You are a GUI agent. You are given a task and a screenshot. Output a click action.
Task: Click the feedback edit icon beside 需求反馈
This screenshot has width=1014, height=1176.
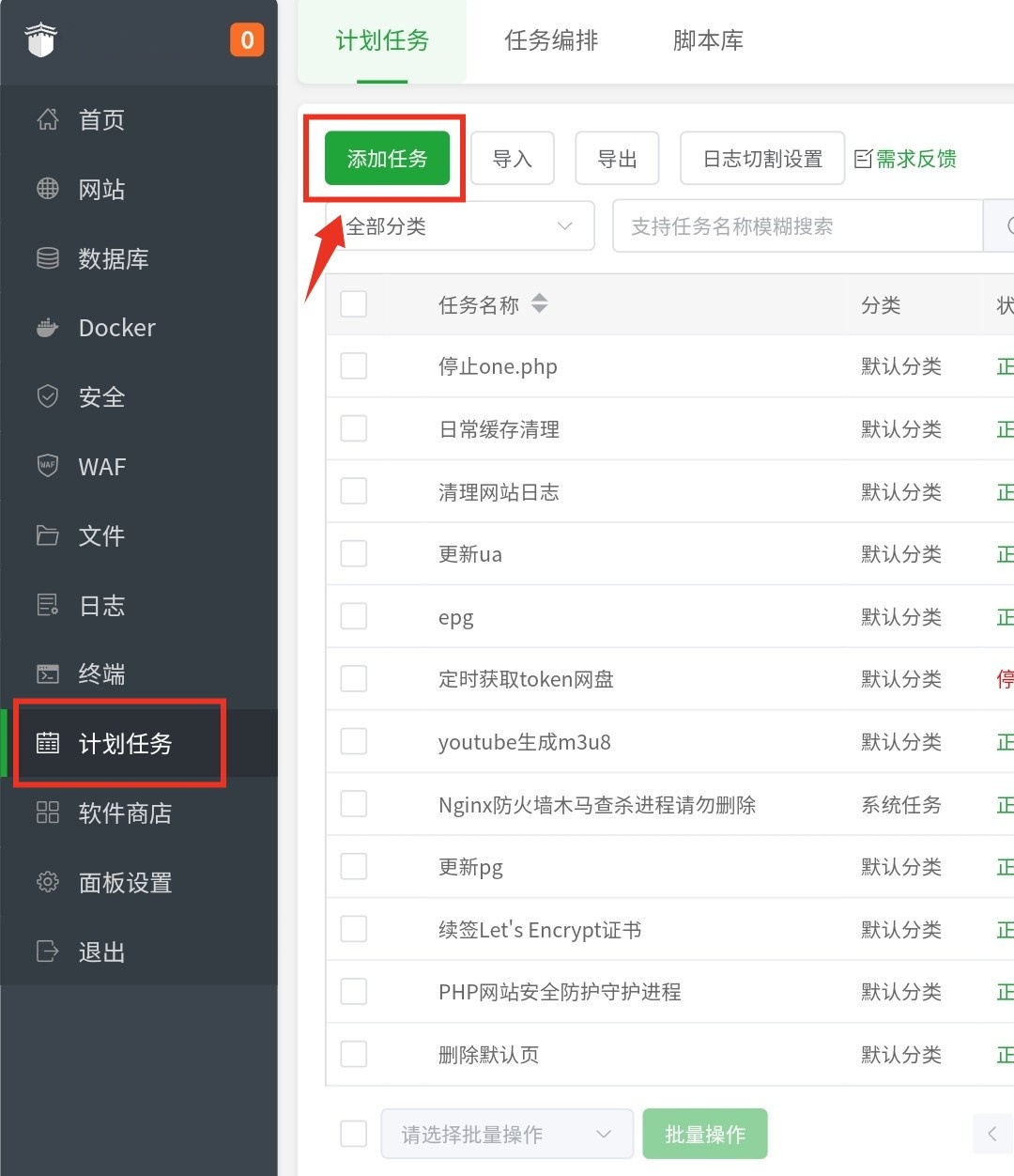863,159
